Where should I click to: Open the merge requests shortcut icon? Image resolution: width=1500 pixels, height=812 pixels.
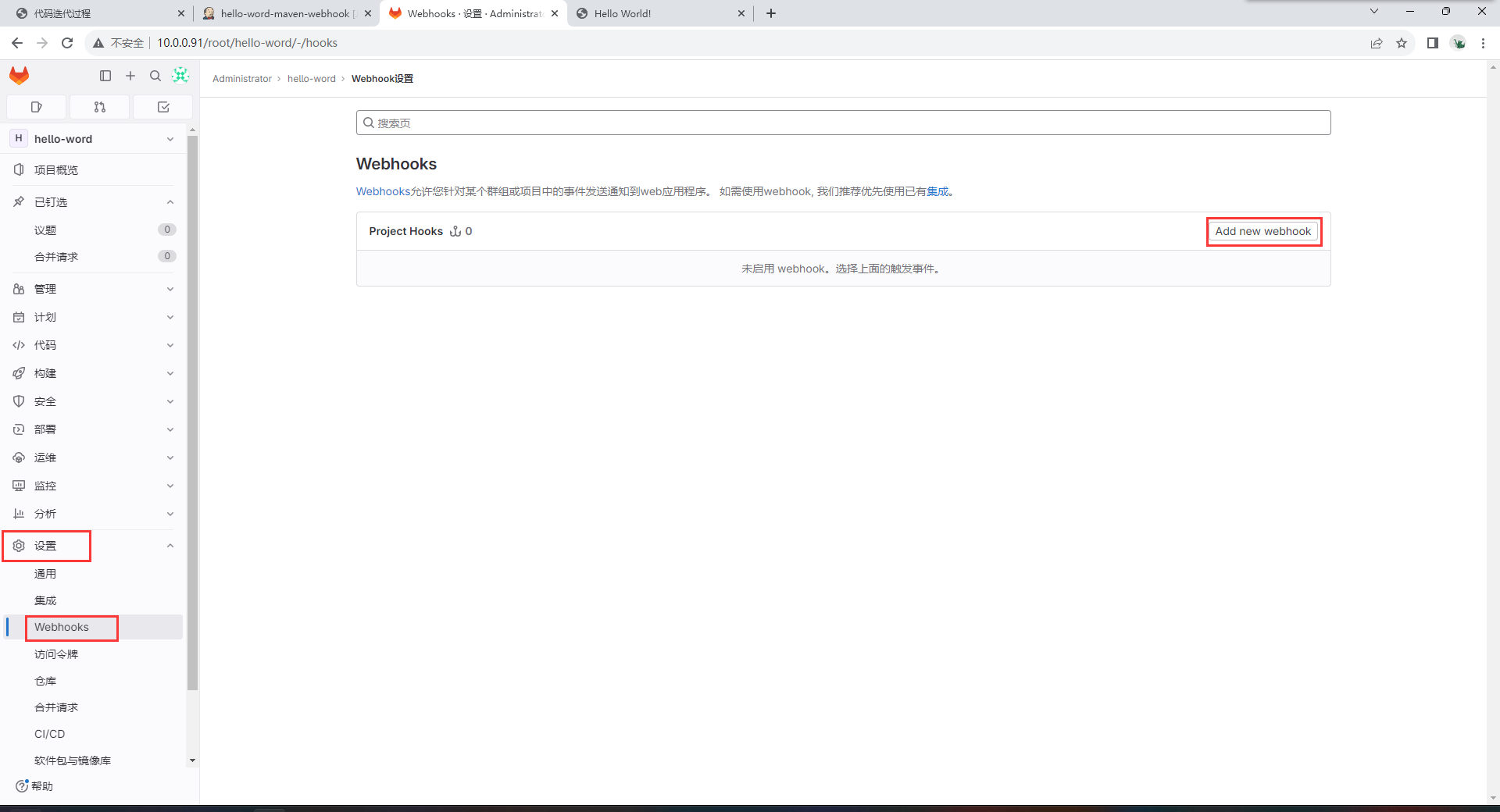coord(100,107)
